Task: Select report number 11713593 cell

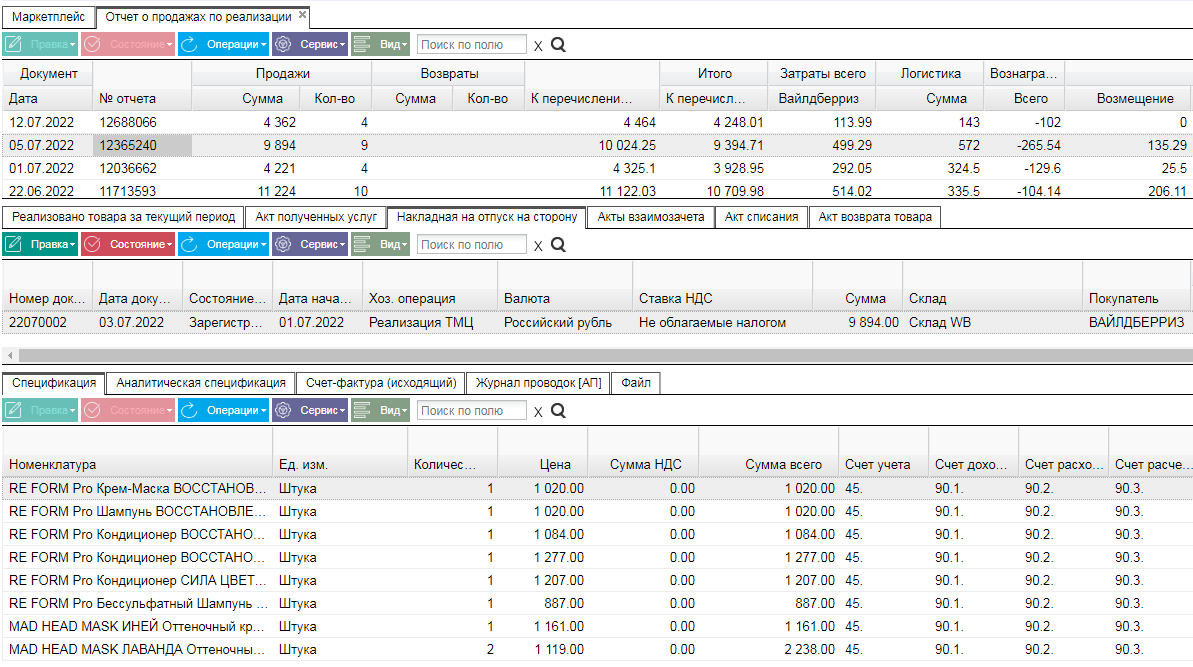Action: [142, 191]
